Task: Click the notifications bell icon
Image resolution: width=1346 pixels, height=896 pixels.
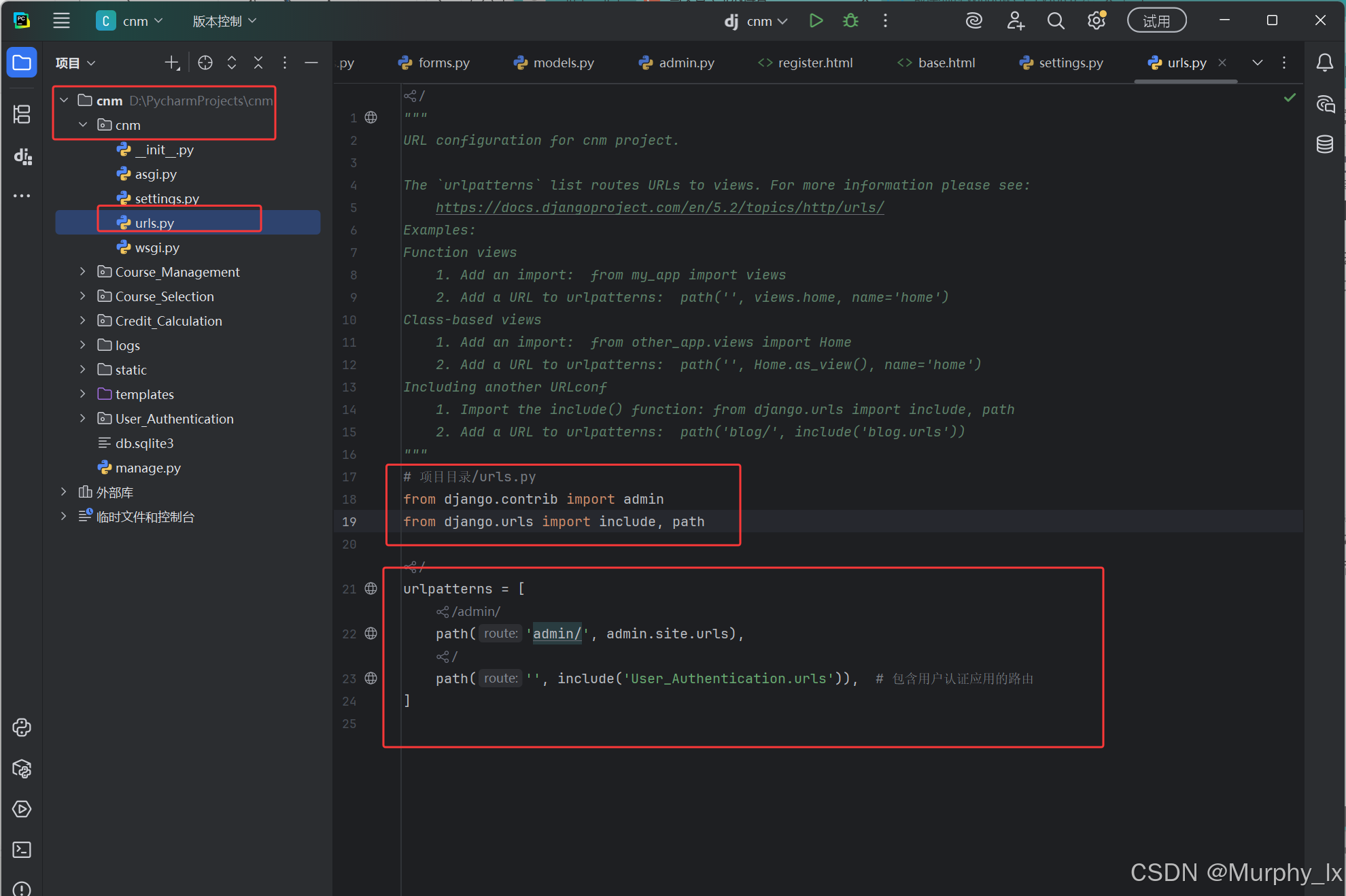Action: (x=1324, y=63)
